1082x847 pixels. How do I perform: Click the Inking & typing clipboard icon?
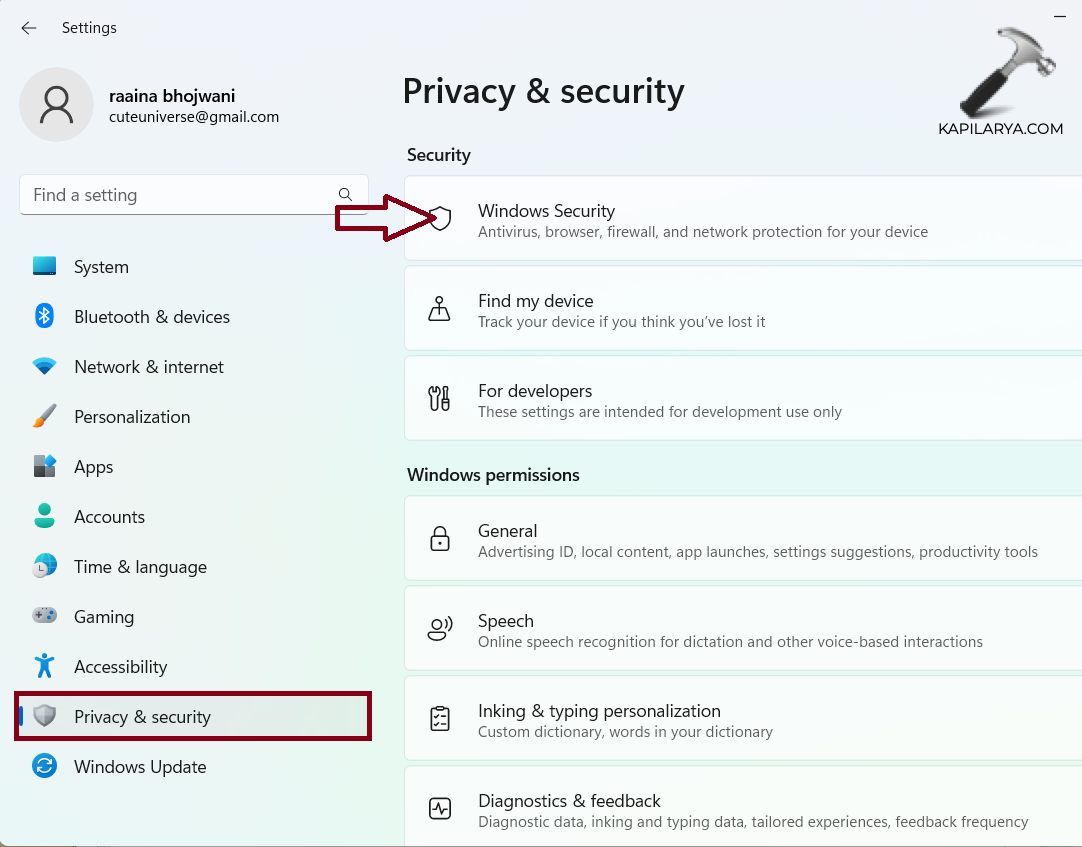[x=439, y=720]
